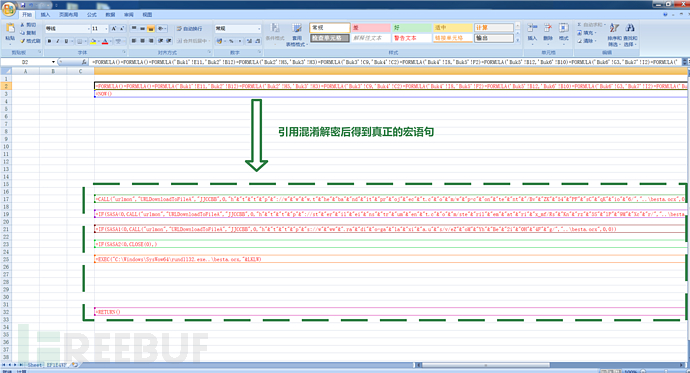Apply the 常规 cell style
The width and height of the screenshot is (690, 373).
330,28
